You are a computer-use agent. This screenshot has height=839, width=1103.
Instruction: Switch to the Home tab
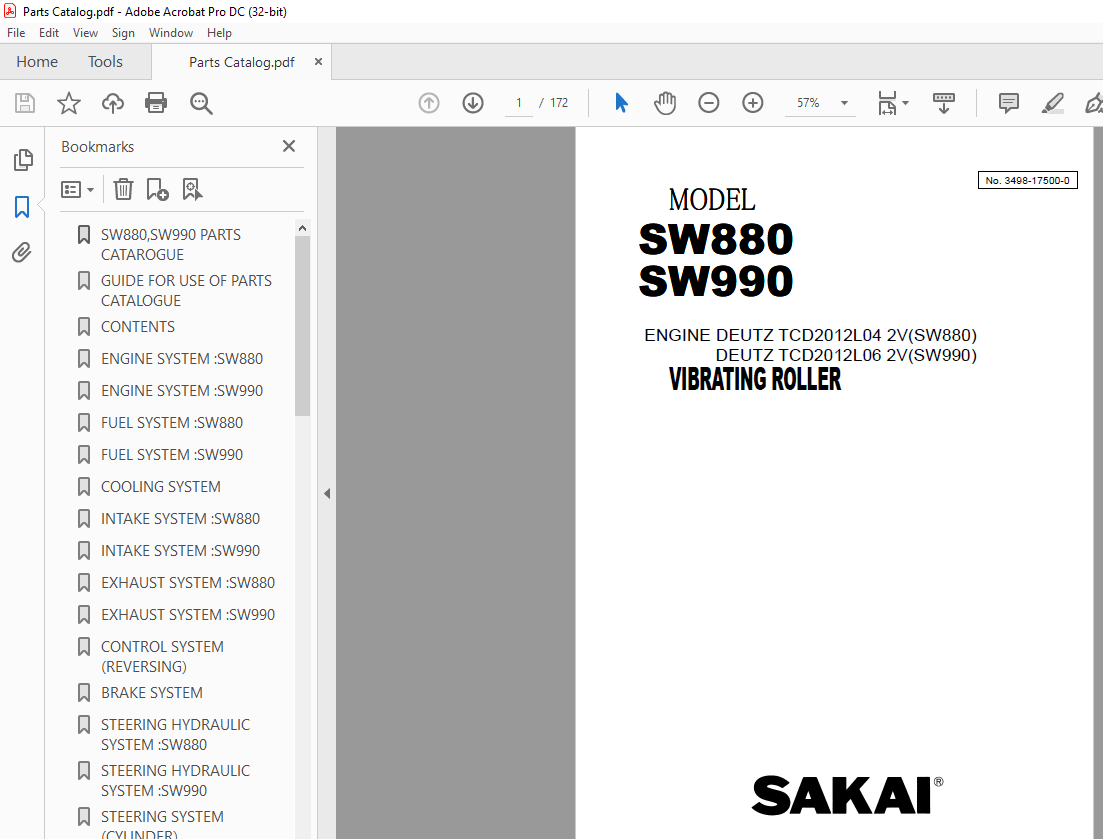click(x=37, y=62)
